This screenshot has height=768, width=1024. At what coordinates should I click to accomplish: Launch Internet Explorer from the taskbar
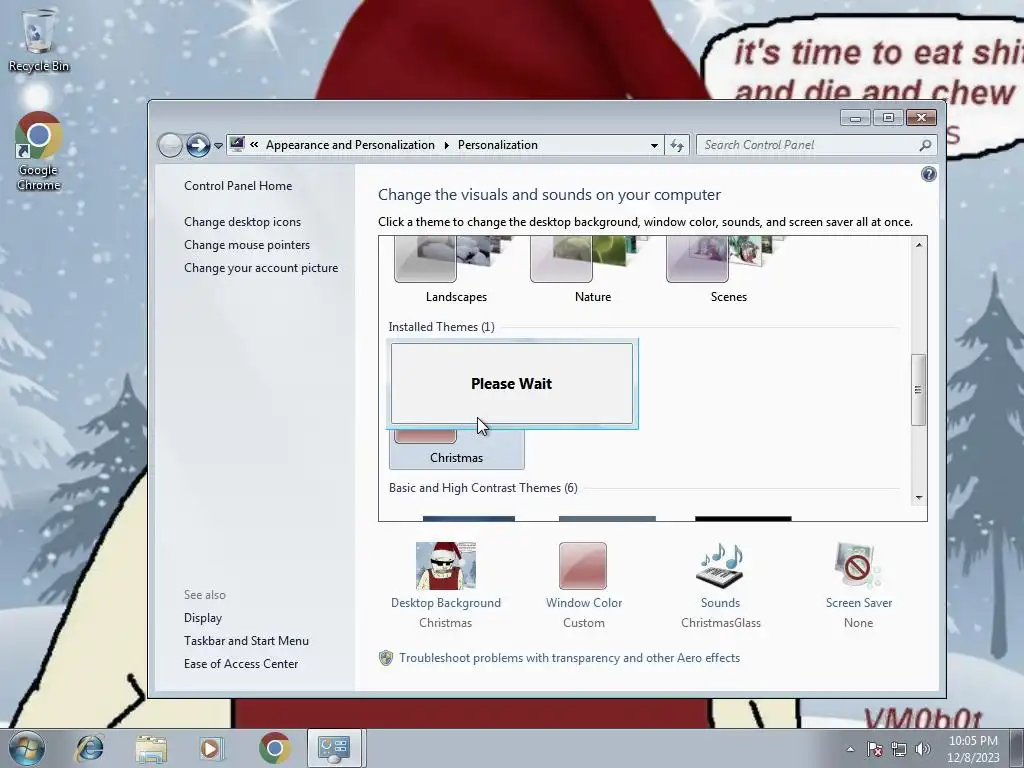click(x=89, y=748)
